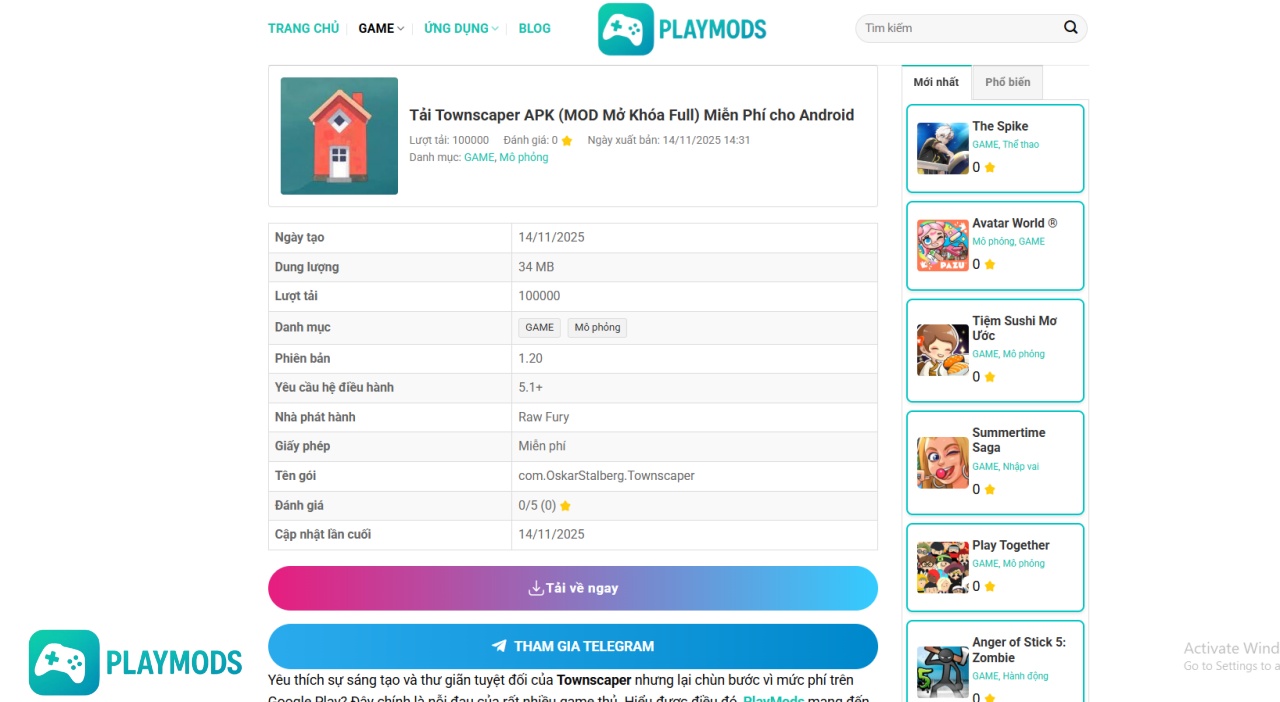Open The Spike title link

click(1000, 126)
